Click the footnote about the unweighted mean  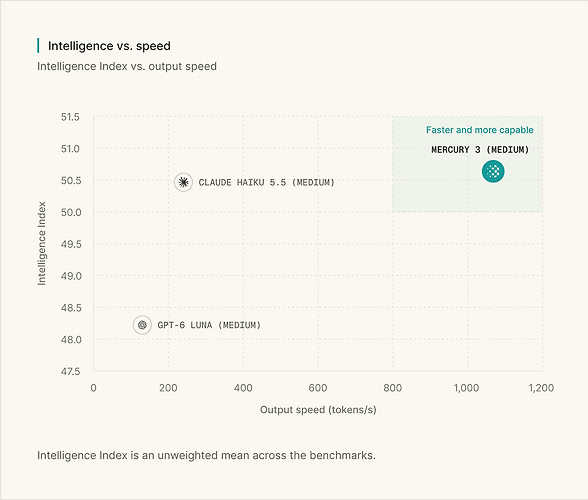[206, 455]
